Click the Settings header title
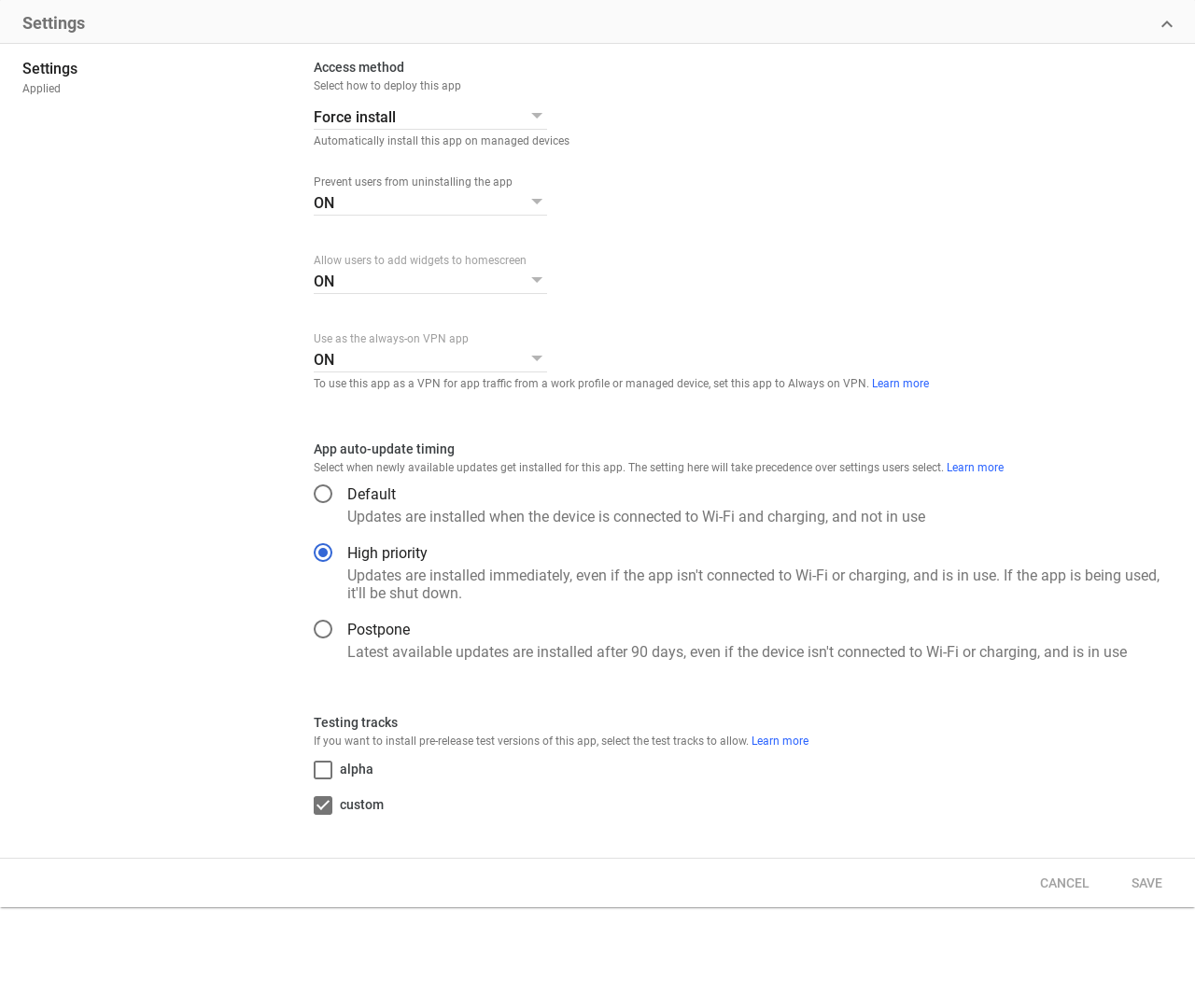 click(53, 23)
